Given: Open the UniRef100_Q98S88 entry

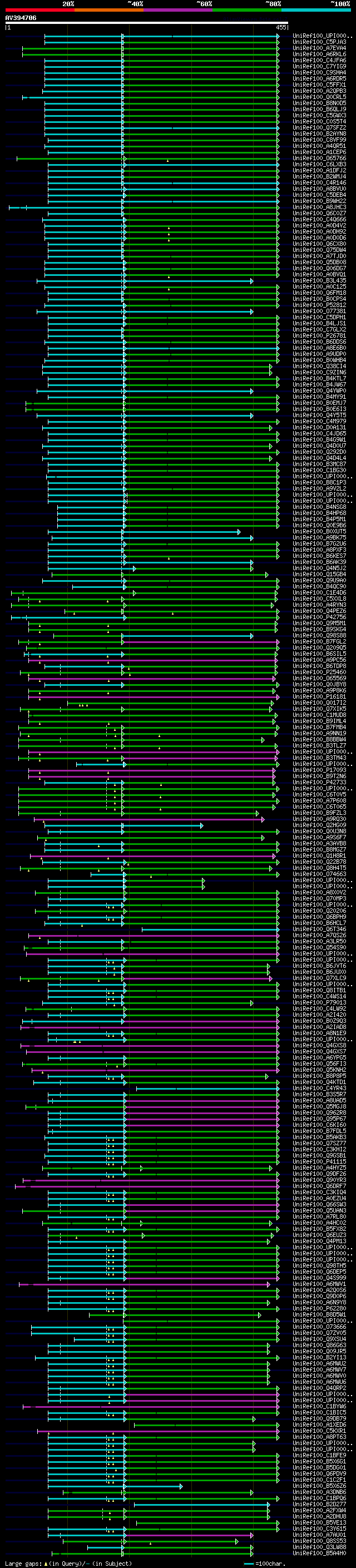Looking at the screenshot, I should point(319,635).
